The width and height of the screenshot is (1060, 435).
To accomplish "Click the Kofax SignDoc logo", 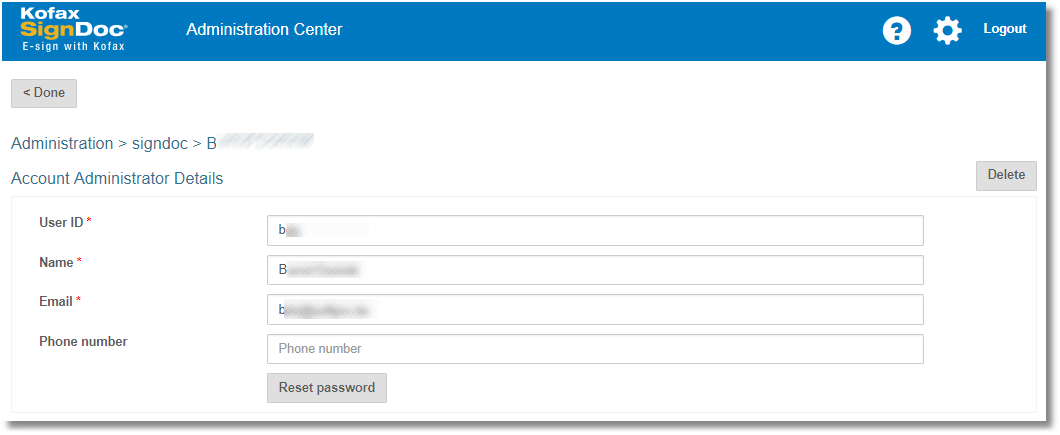I will [73, 30].
